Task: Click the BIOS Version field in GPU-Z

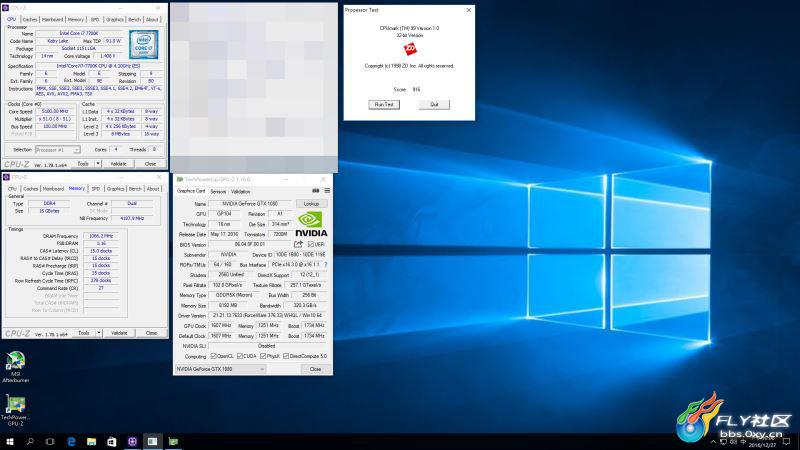Action: [249, 244]
